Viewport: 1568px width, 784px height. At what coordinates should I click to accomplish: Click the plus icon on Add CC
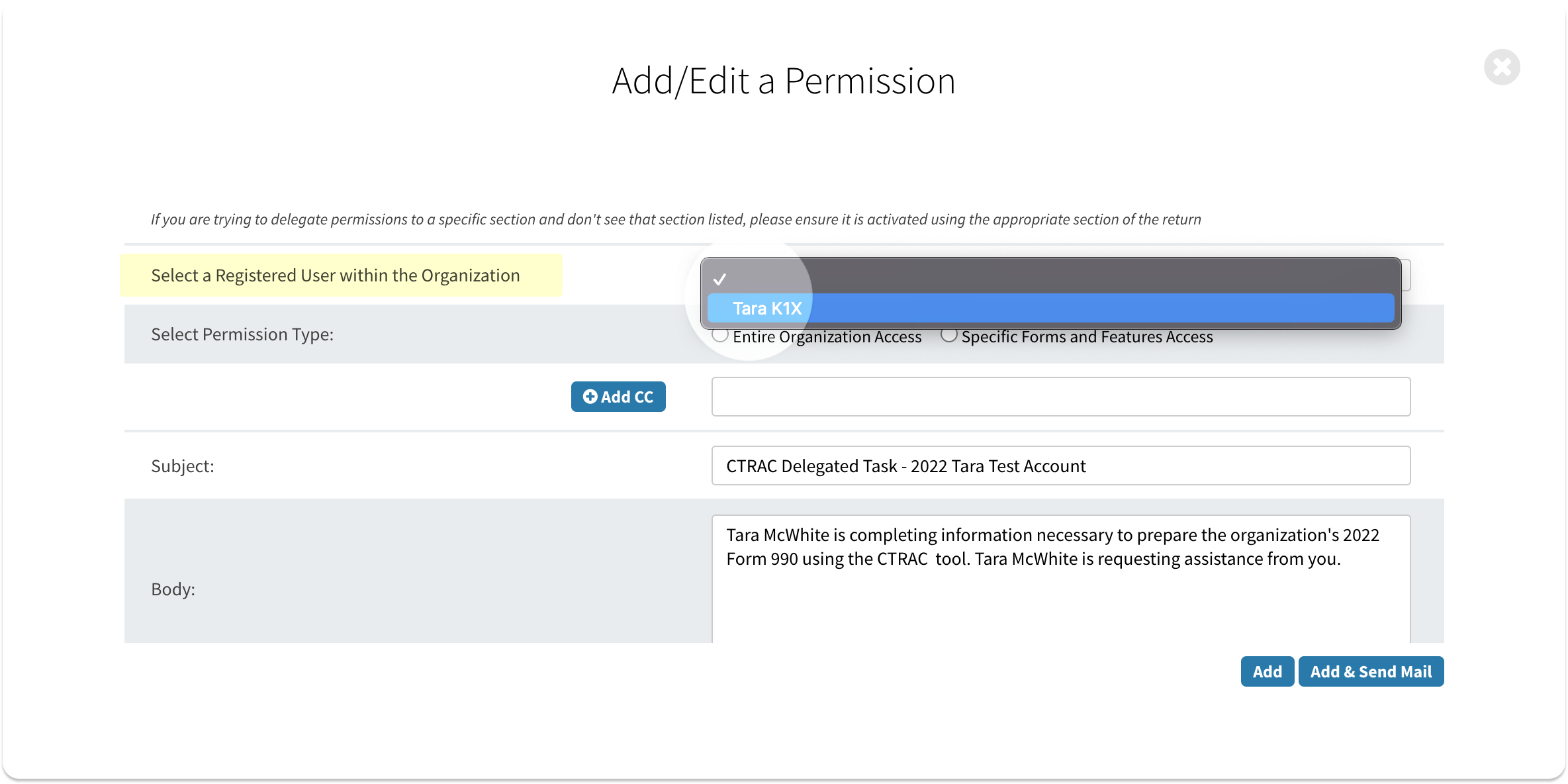point(590,397)
